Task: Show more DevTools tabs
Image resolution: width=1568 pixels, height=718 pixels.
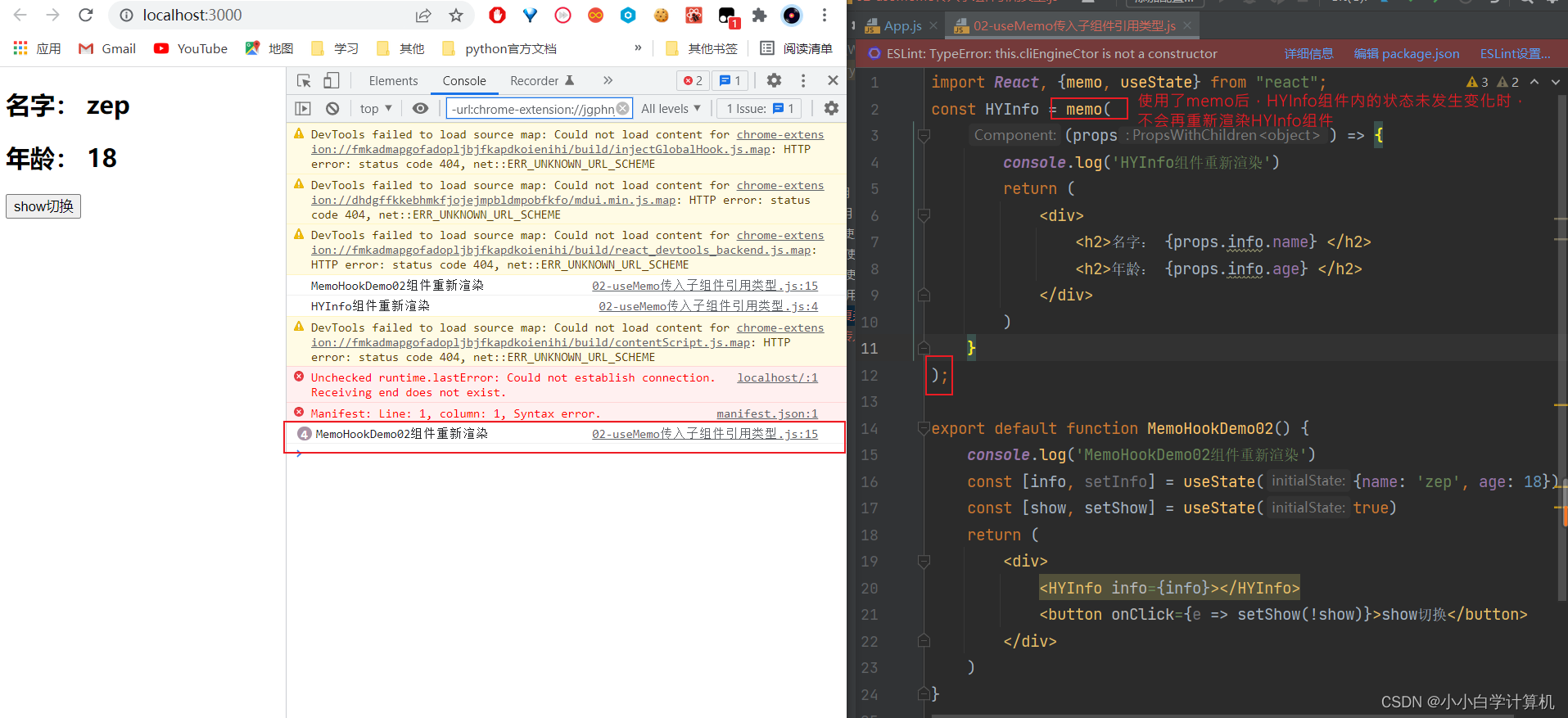Action: 608,80
